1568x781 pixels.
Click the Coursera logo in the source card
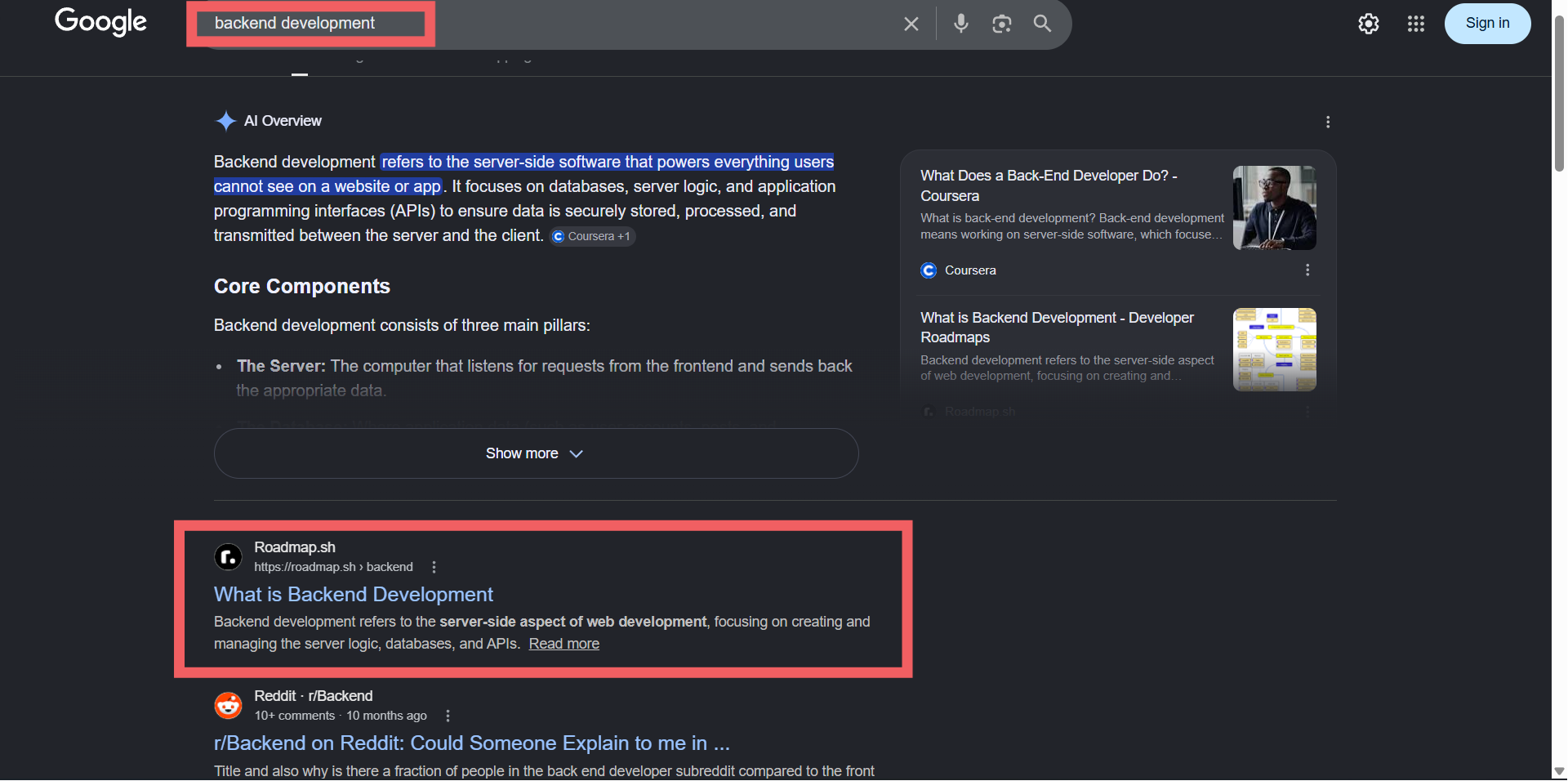click(x=929, y=270)
